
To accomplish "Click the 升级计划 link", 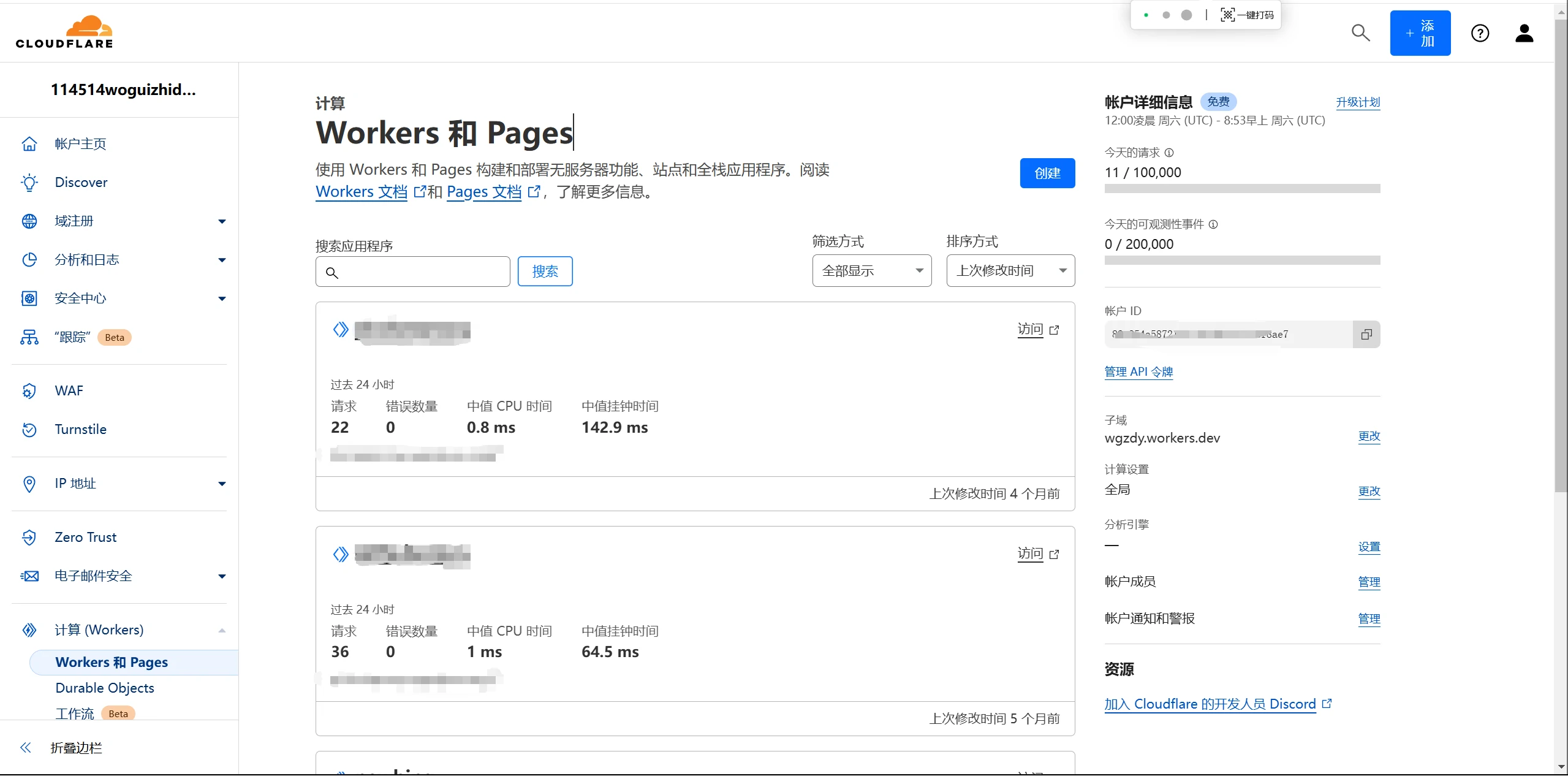I will (x=1358, y=102).
